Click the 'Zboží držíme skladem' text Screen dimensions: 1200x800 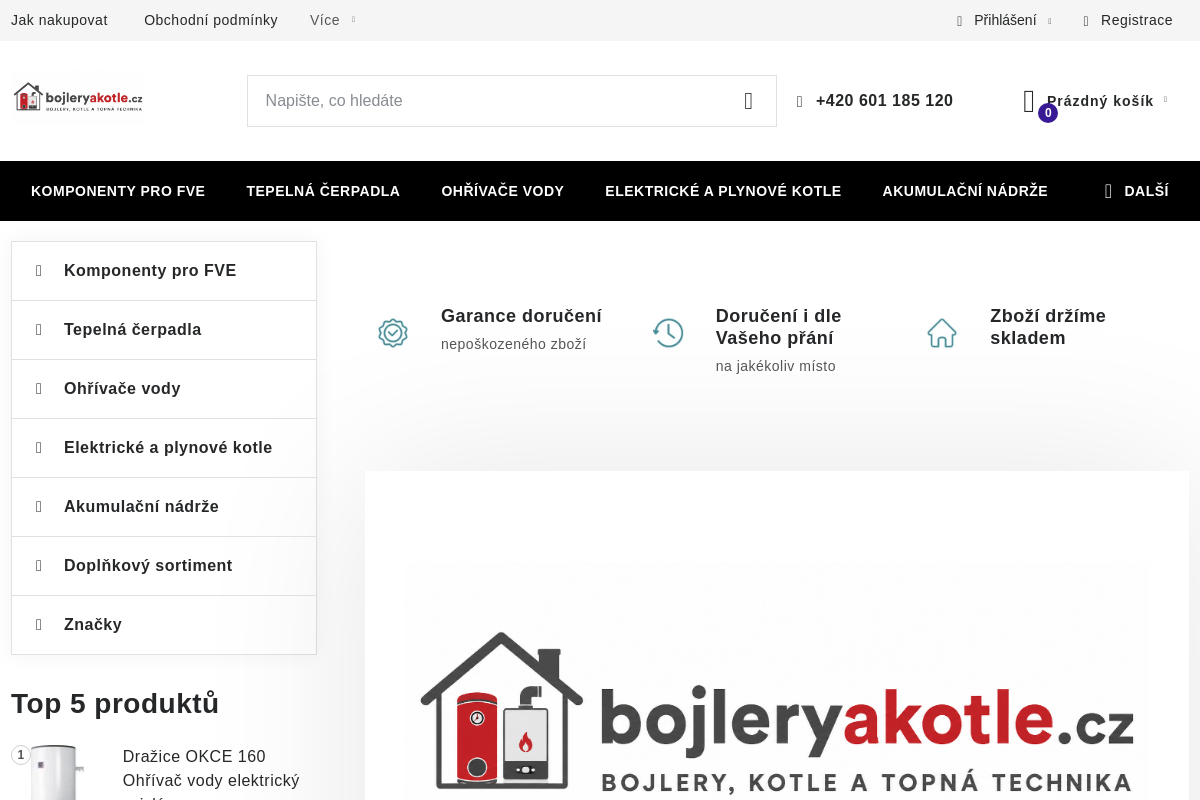pos(1048,327)
